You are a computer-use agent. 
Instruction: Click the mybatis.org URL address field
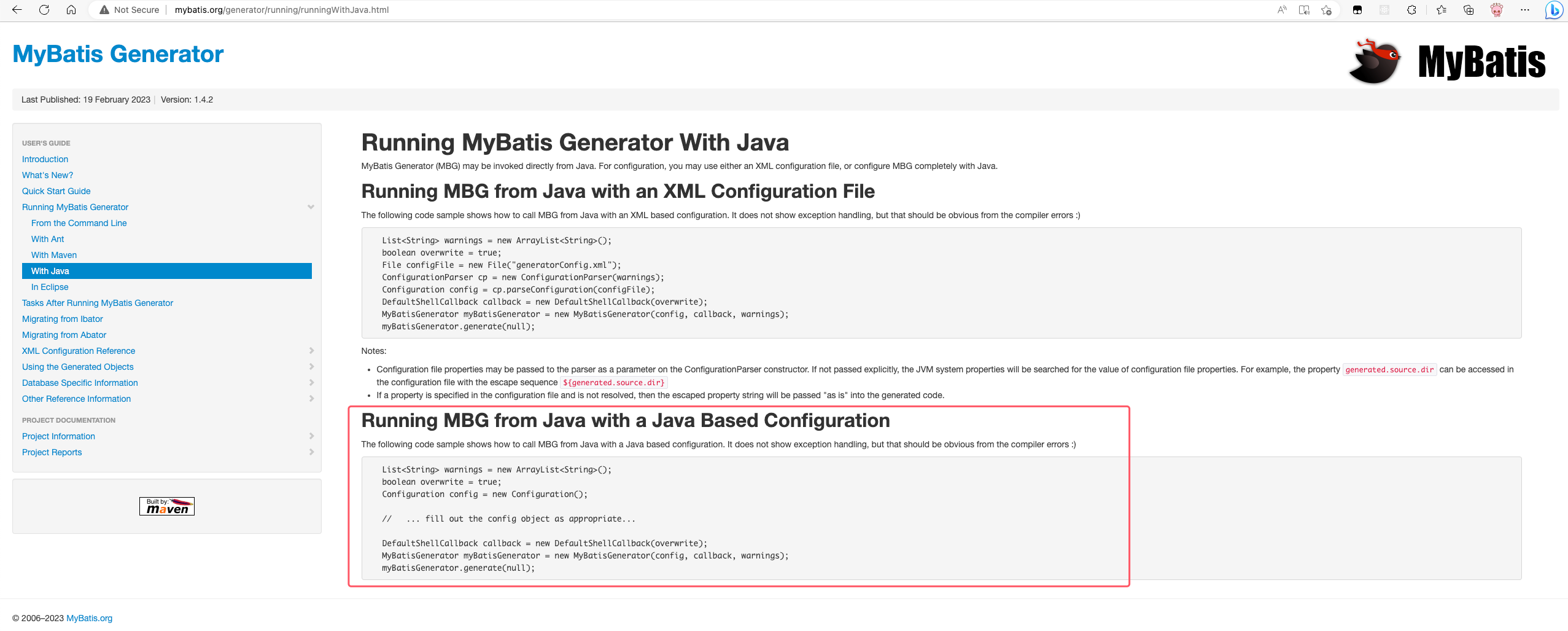(282, 10)
